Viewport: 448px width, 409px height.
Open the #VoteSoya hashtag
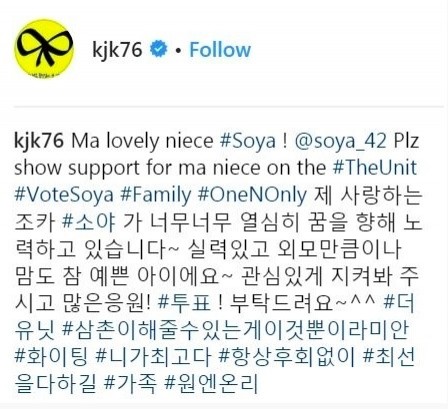click(64, 195)
